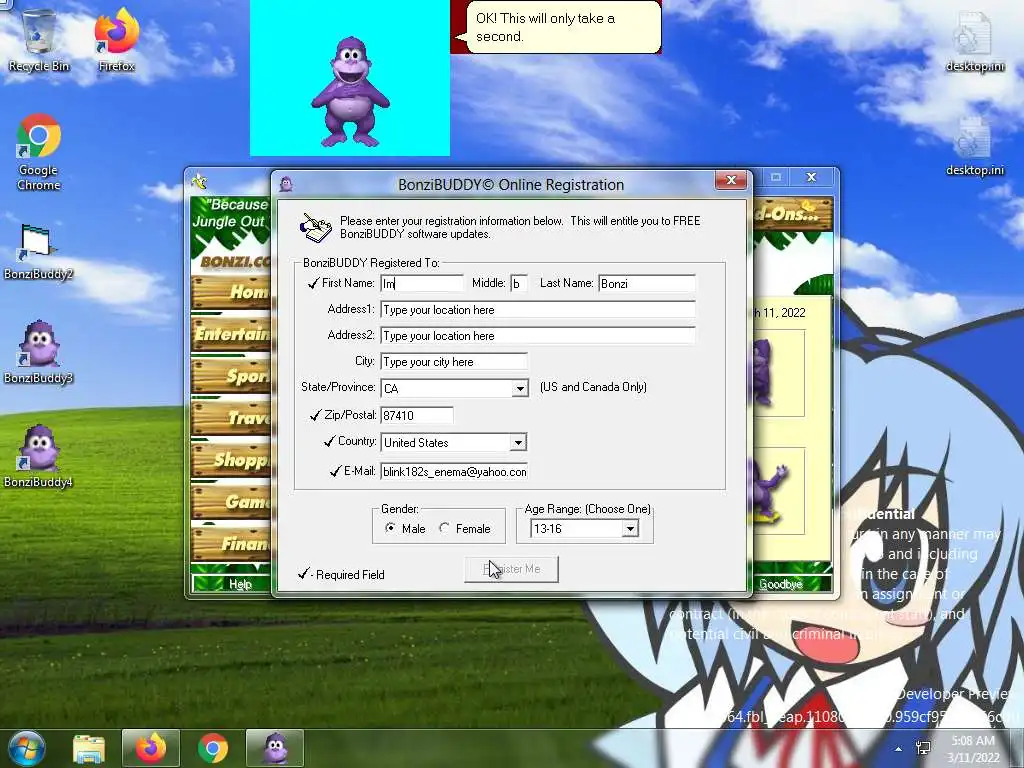Viewport: 1024px width, 768px height.
Task: Focus the Zip/Postal field
Action: [417, 415]
